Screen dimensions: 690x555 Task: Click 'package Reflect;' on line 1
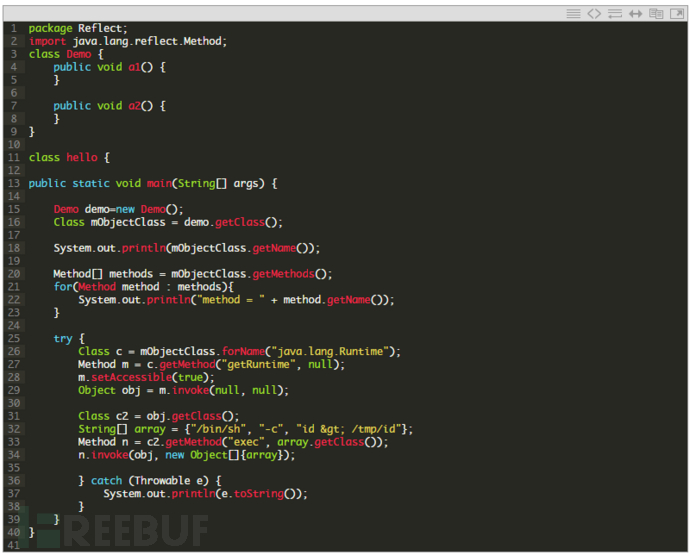78,28
